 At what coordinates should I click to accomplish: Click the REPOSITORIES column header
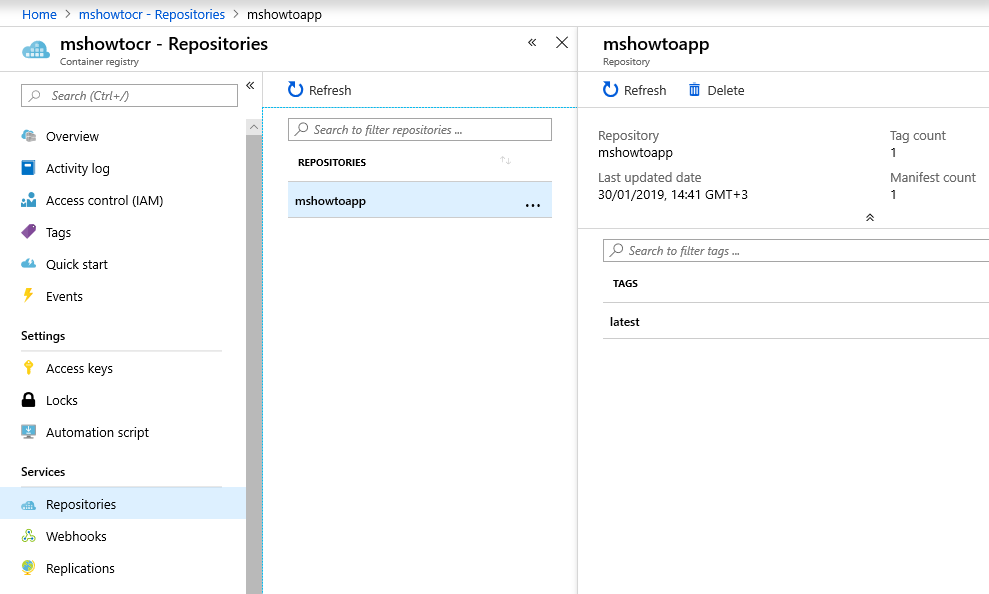[332, 162]
